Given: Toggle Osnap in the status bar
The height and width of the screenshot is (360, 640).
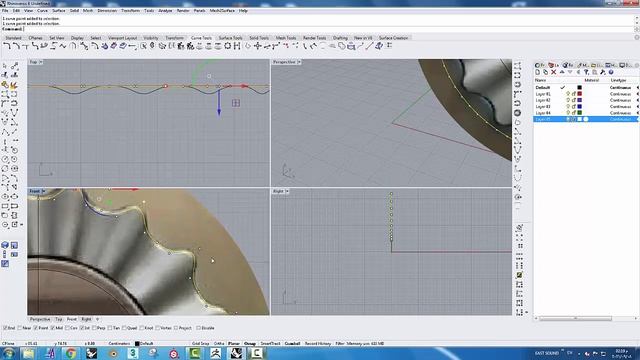Looking at the screenshot, I should [250, 344].
